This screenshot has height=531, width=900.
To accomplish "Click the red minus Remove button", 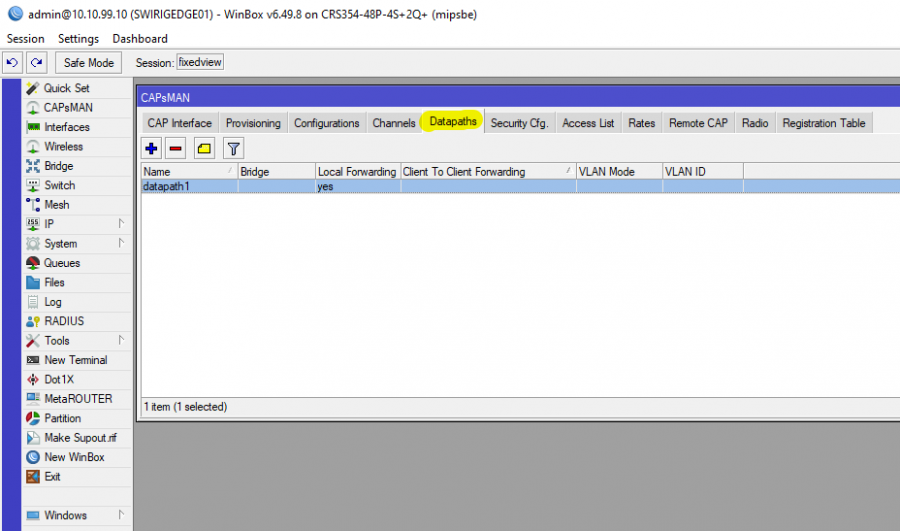I will (x=176, y=149).
